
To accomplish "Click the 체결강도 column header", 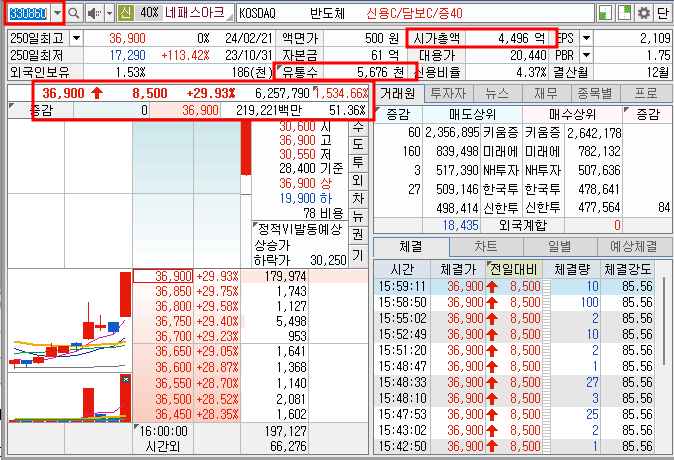I will pyautogui.click(x=628, y=269).
